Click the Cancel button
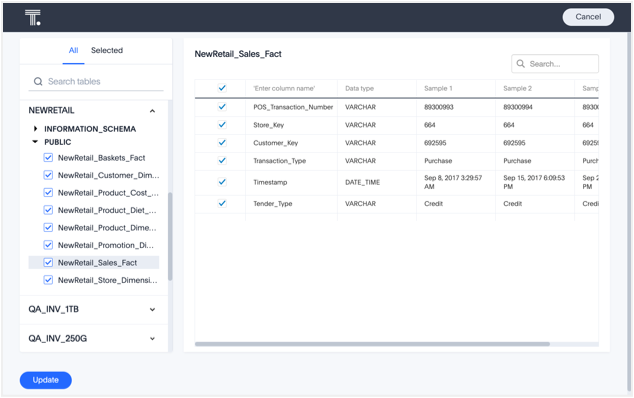Image resolution: width=634 pixels, height=398 pixels. pyautogui.click(x=588, y=17)
